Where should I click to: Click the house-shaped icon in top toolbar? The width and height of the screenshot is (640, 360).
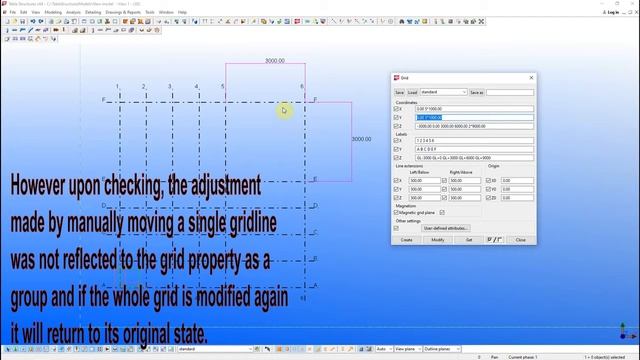point(402,21)
